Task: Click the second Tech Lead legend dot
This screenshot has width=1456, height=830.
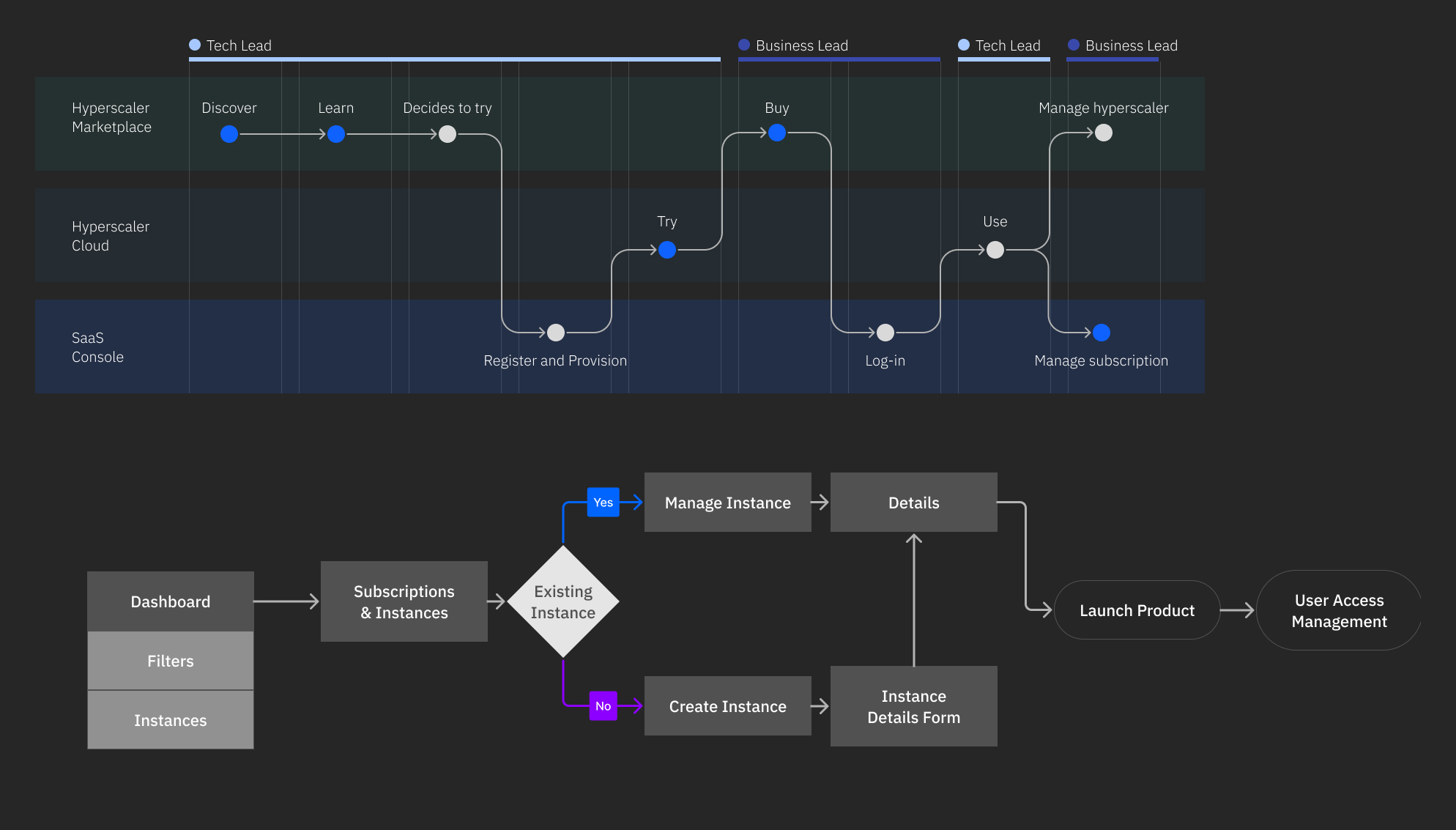Action: coord(964,45)
